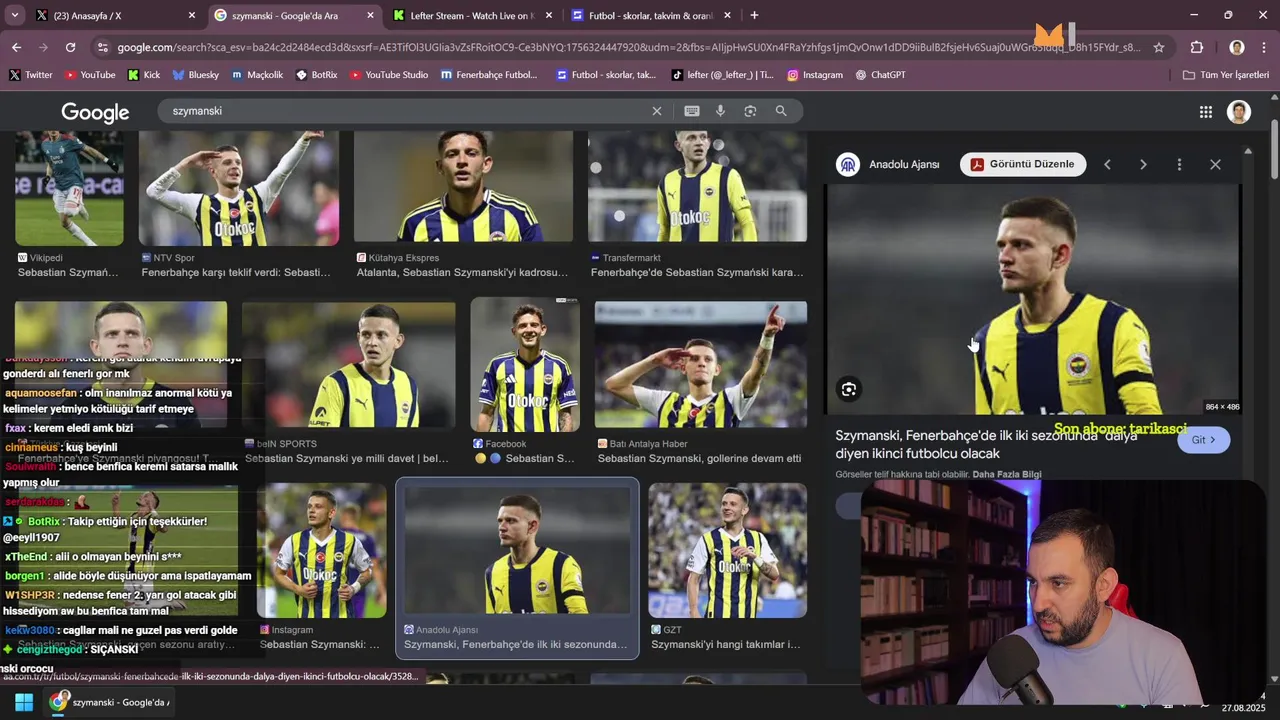Viewport: 1280px width, 720px height.
Task: Click large preview image of Szymanski
Action: click(1032, 298)
